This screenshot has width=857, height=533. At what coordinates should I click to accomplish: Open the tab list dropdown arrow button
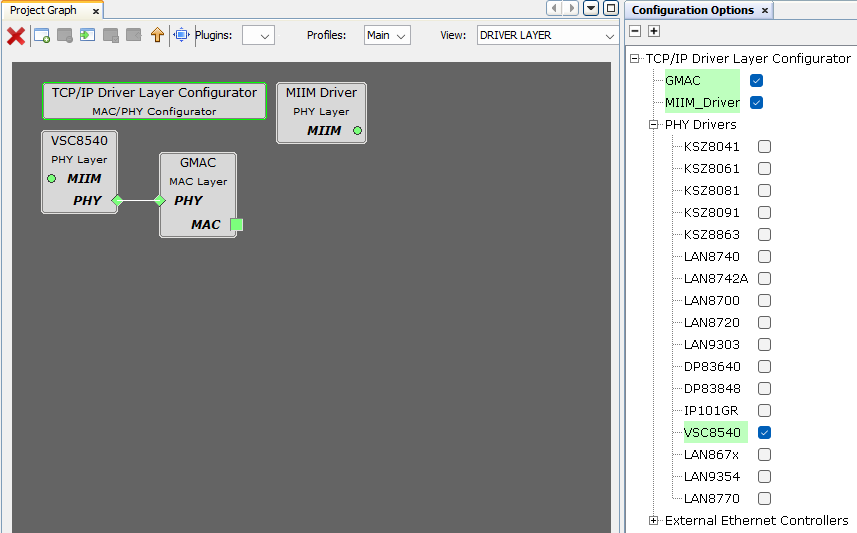591,8
